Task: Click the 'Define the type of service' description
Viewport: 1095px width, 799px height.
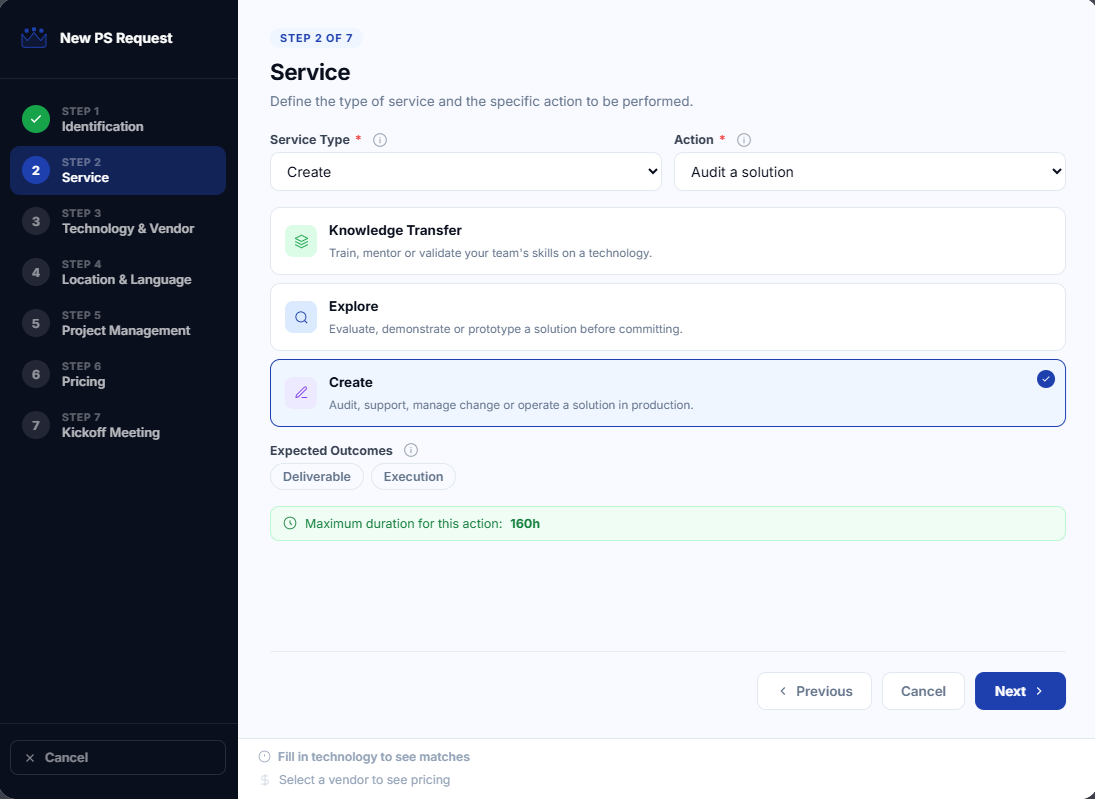Action: (481, 101)
